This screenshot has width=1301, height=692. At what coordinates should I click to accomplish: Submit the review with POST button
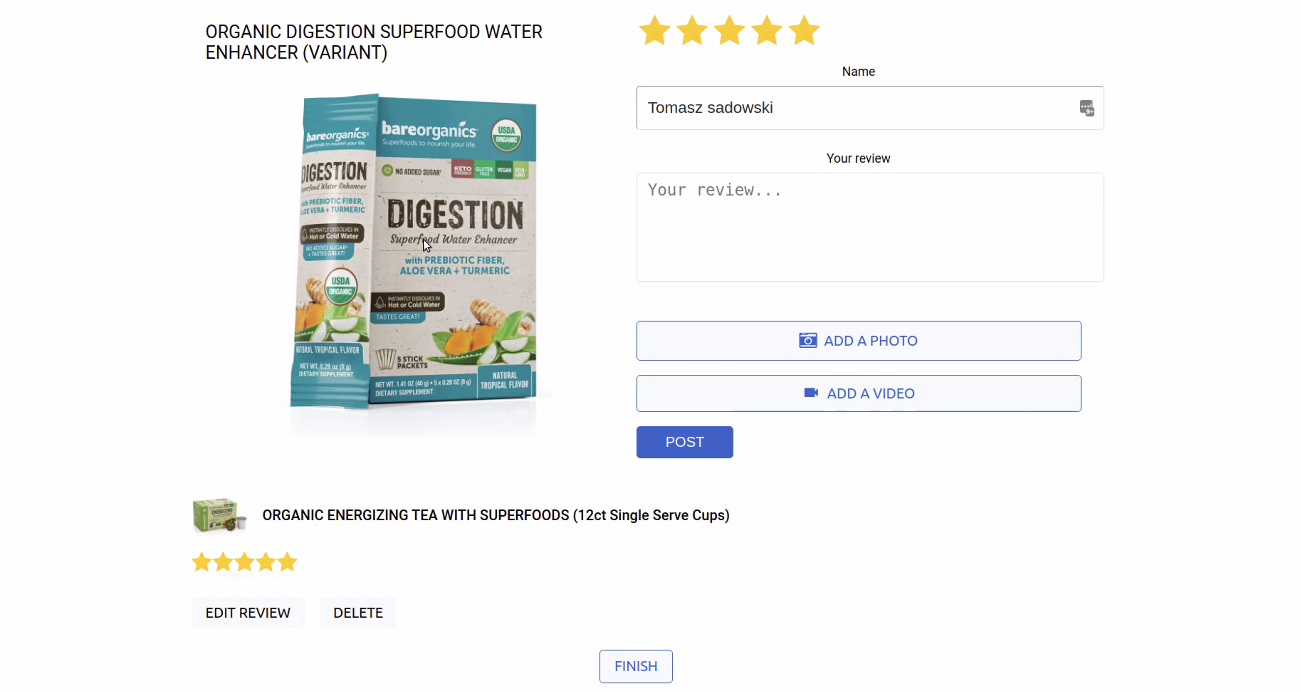tap(684, 442)
